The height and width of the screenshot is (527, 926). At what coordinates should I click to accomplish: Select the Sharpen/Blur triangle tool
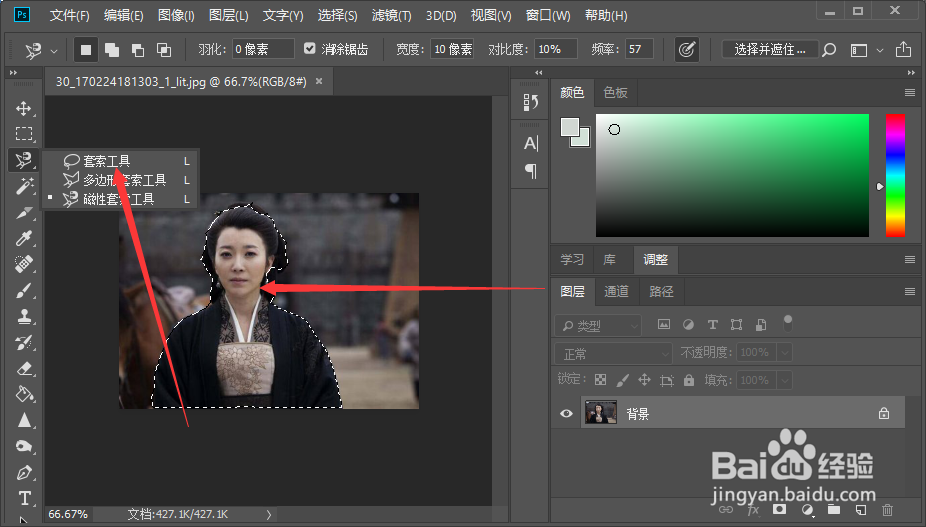click(24, 420)
